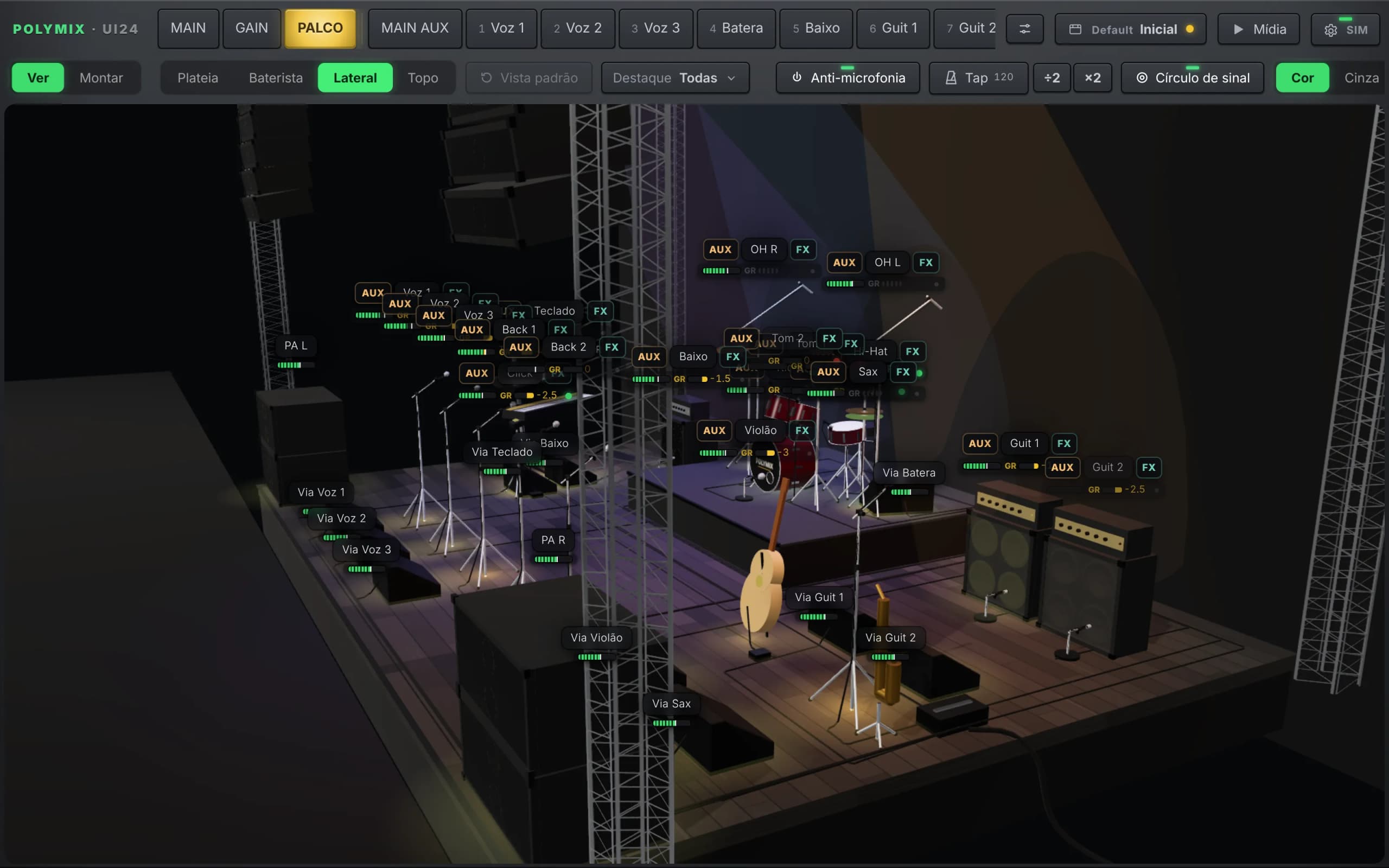Click the Círculo de sinal target icon
The width and height of the screenshot is (1389, 868).
[1142, 78]
